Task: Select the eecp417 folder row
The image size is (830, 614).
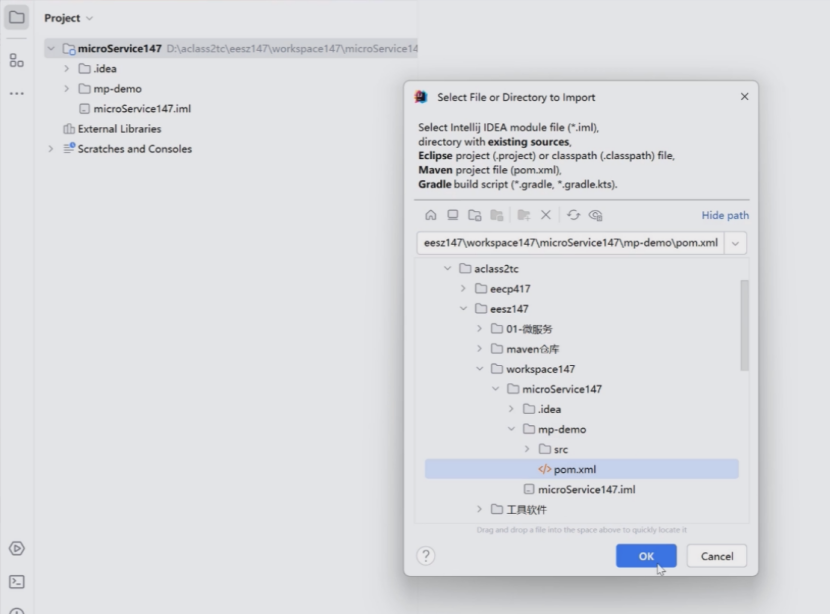Action: (x=582, y=288)
